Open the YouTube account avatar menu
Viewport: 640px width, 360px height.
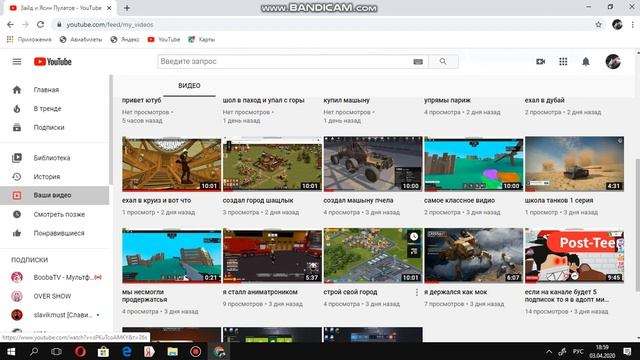click(x=613, y=62)
